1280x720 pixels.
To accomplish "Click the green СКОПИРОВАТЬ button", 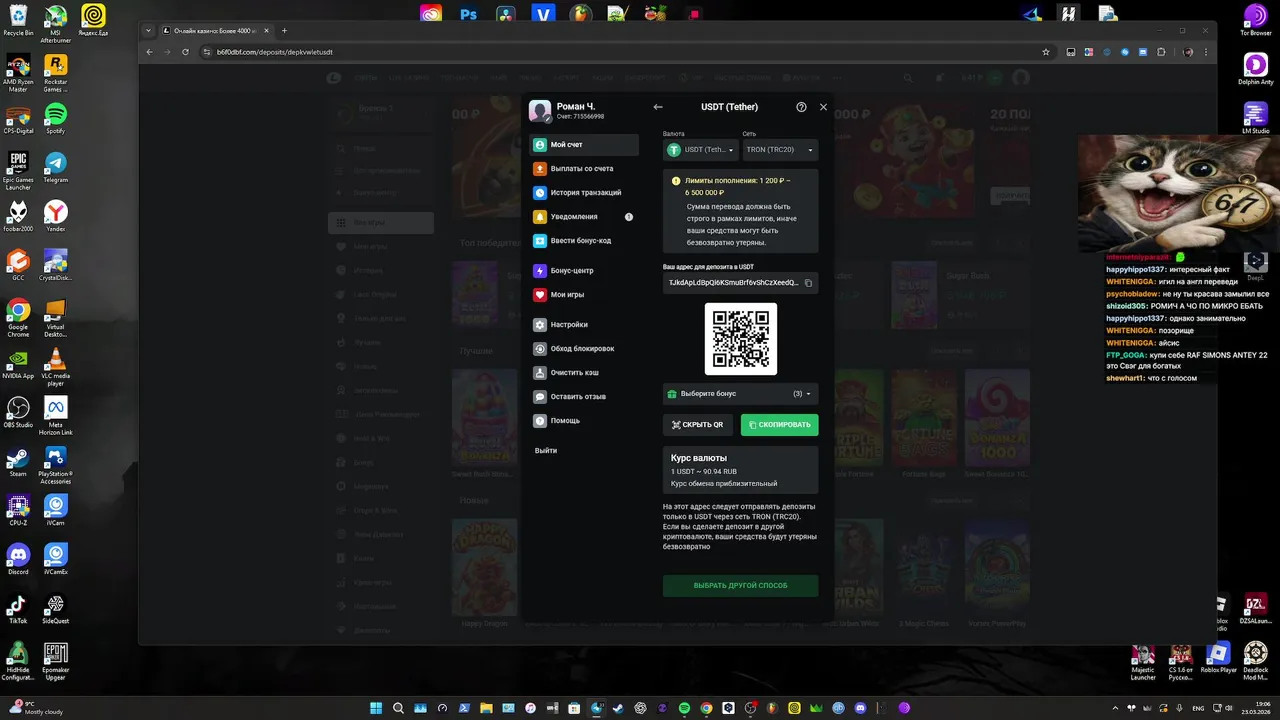I will tap(779, 425).
